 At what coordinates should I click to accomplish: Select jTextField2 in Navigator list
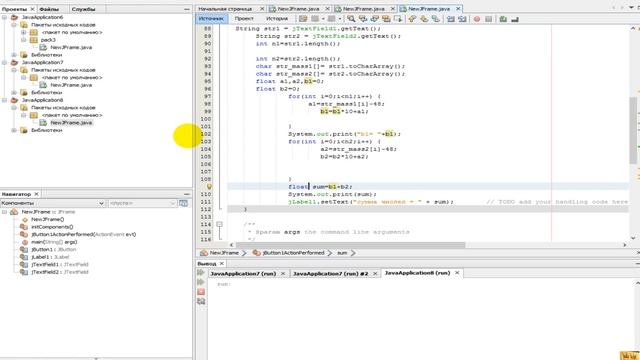coord(60,272)
